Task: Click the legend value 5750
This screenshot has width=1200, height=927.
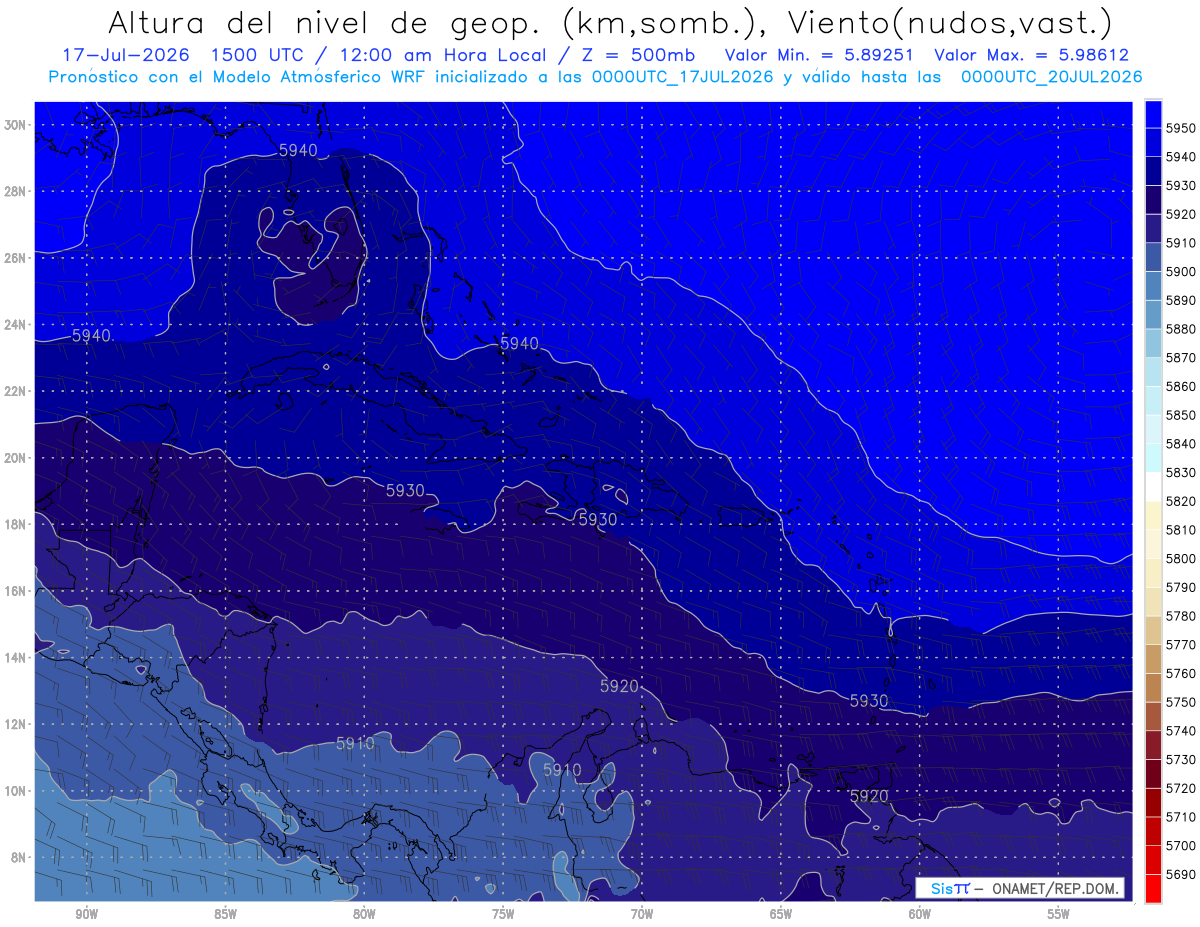Action: (1181, 702)
